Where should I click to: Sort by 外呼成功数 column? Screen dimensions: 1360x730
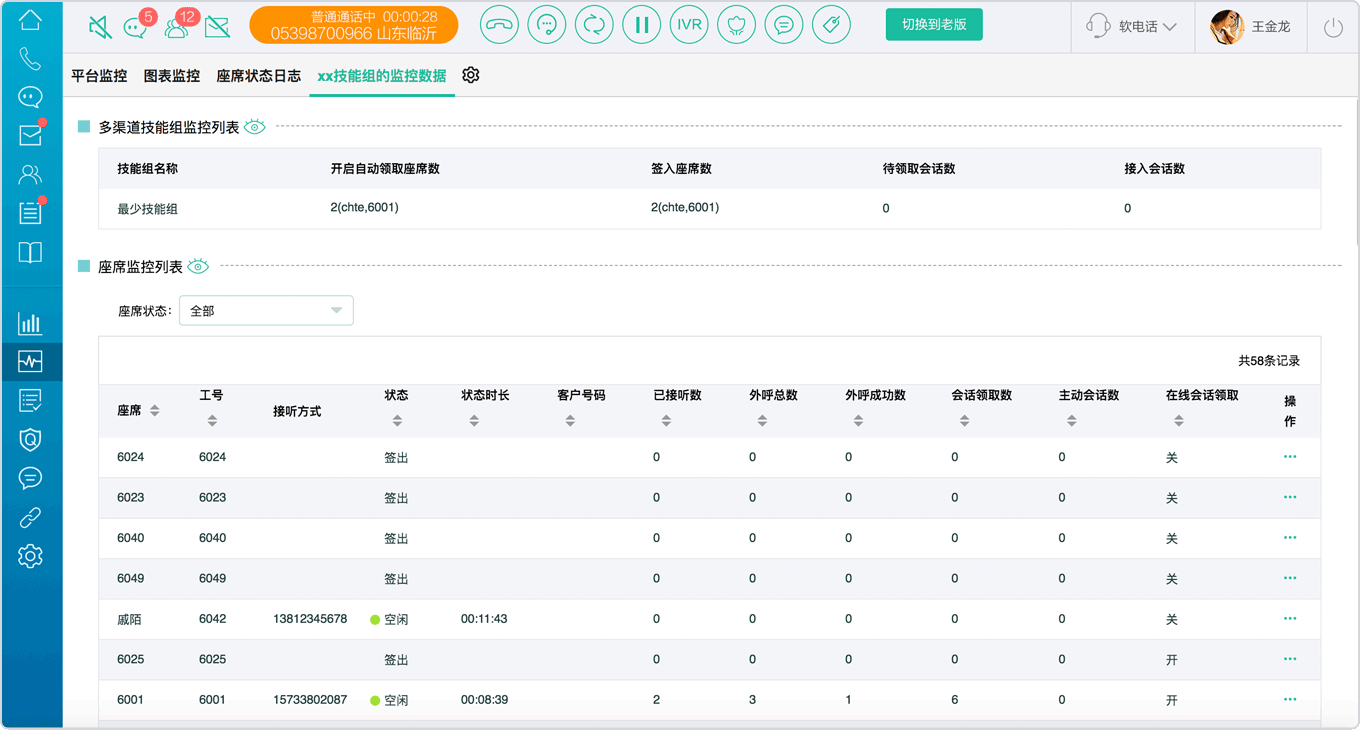[x=858, y=422]
